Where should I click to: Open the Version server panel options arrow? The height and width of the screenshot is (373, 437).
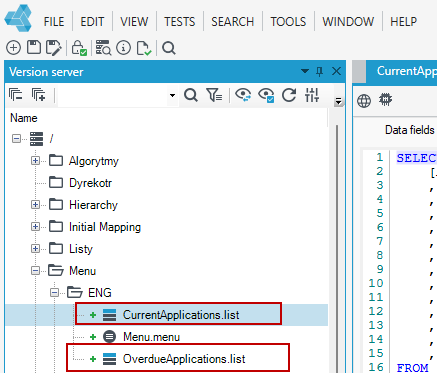pyautogui.click(x=305, y=71)
